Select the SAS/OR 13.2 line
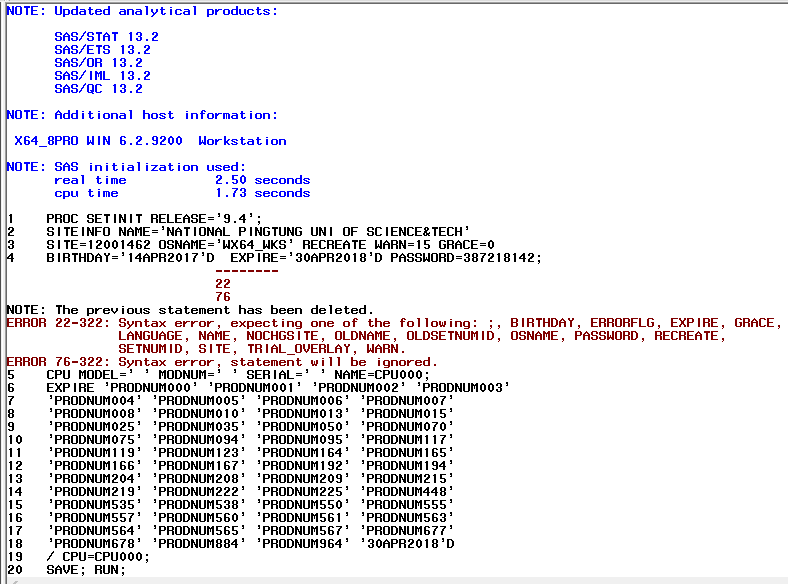The image size is (788, 584). pyautogui.click(x=98, y=63)
